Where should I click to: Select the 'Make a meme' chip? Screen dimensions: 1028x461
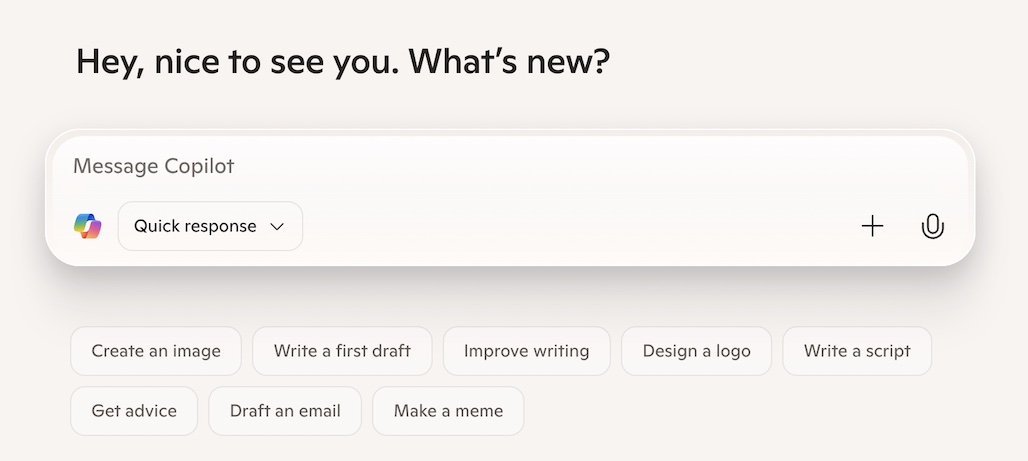[x=448, y=411]
